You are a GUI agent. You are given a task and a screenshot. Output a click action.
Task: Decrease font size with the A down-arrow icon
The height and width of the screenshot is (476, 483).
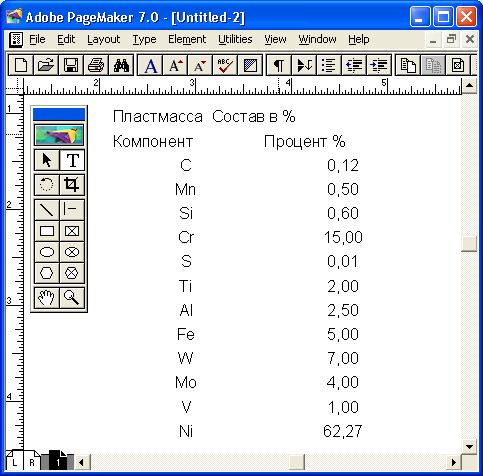200,65
